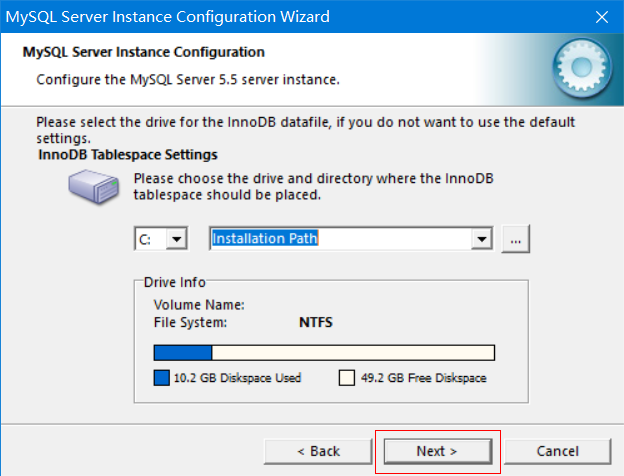Click the blue Diskspace Used swatch

(x=162, y=378)
